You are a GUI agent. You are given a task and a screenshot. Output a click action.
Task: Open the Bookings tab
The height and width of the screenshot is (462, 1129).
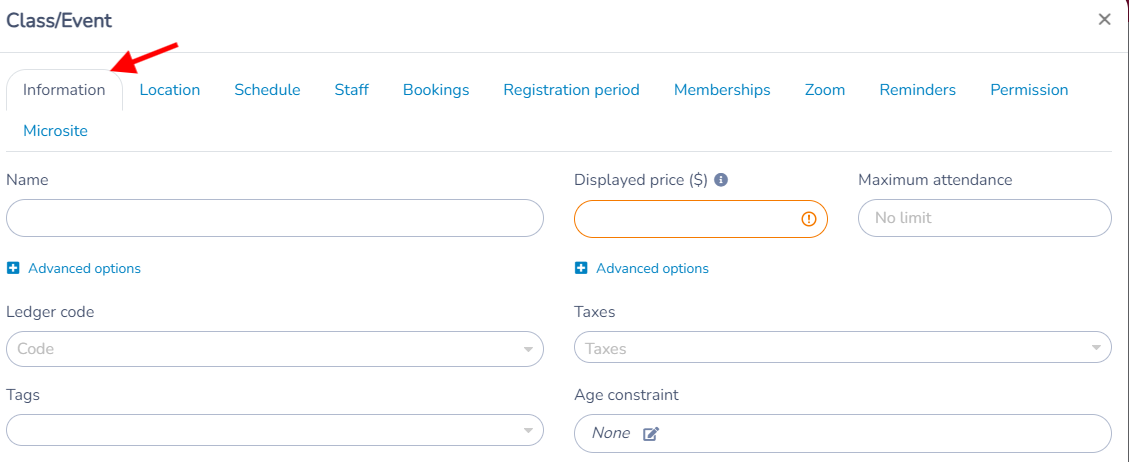(x=436, y=90)
